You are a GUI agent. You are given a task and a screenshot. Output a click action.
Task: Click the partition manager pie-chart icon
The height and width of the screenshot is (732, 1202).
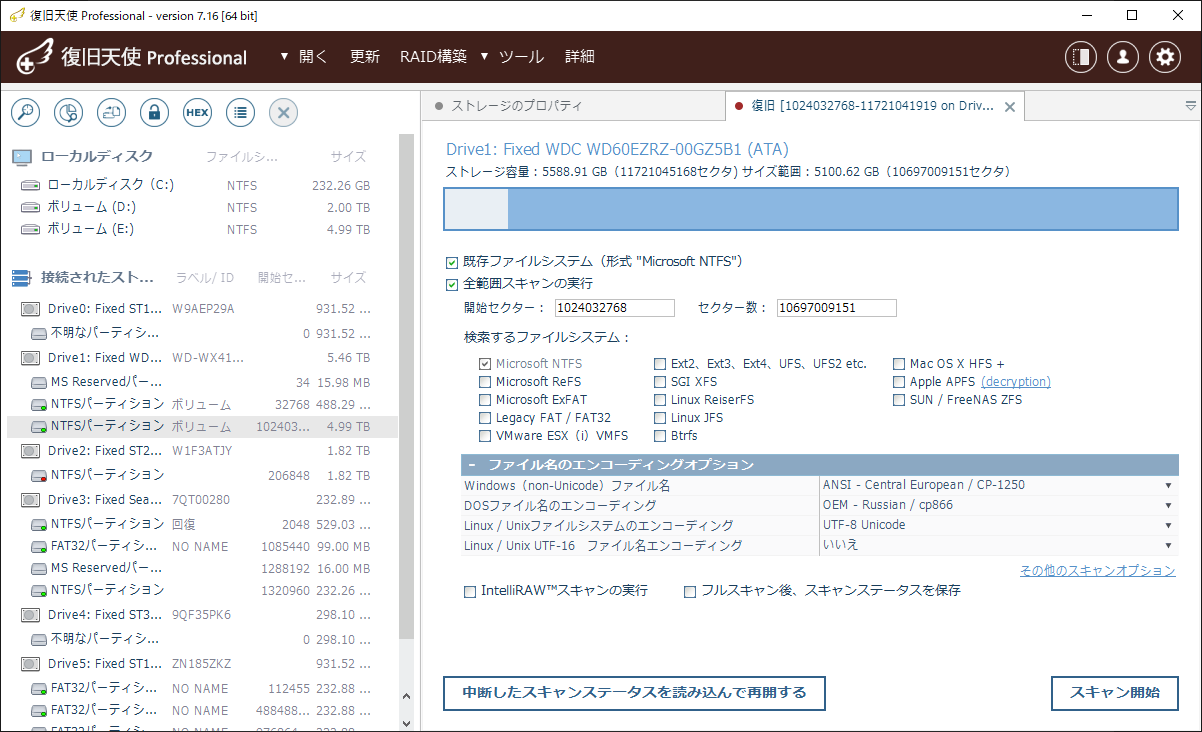coord(68,112)
